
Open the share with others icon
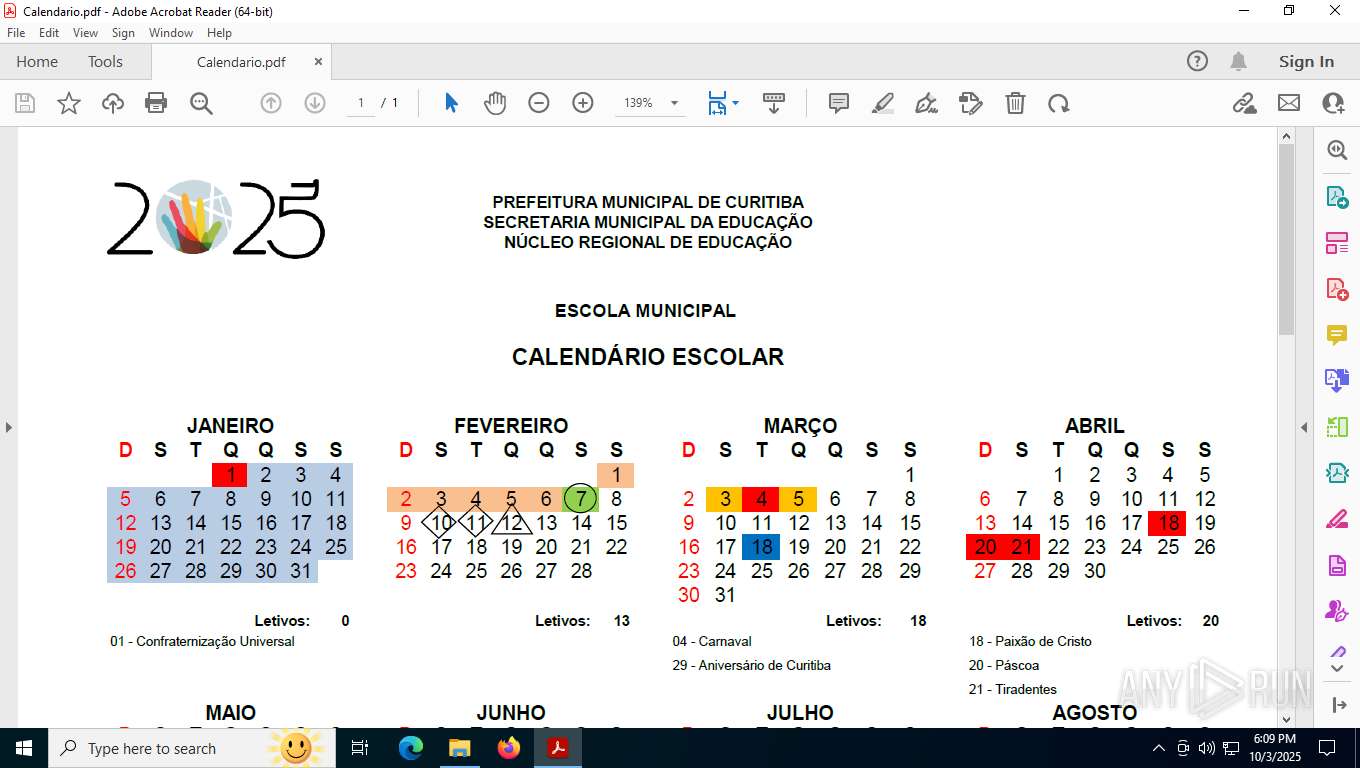(x=1333, y=103)
